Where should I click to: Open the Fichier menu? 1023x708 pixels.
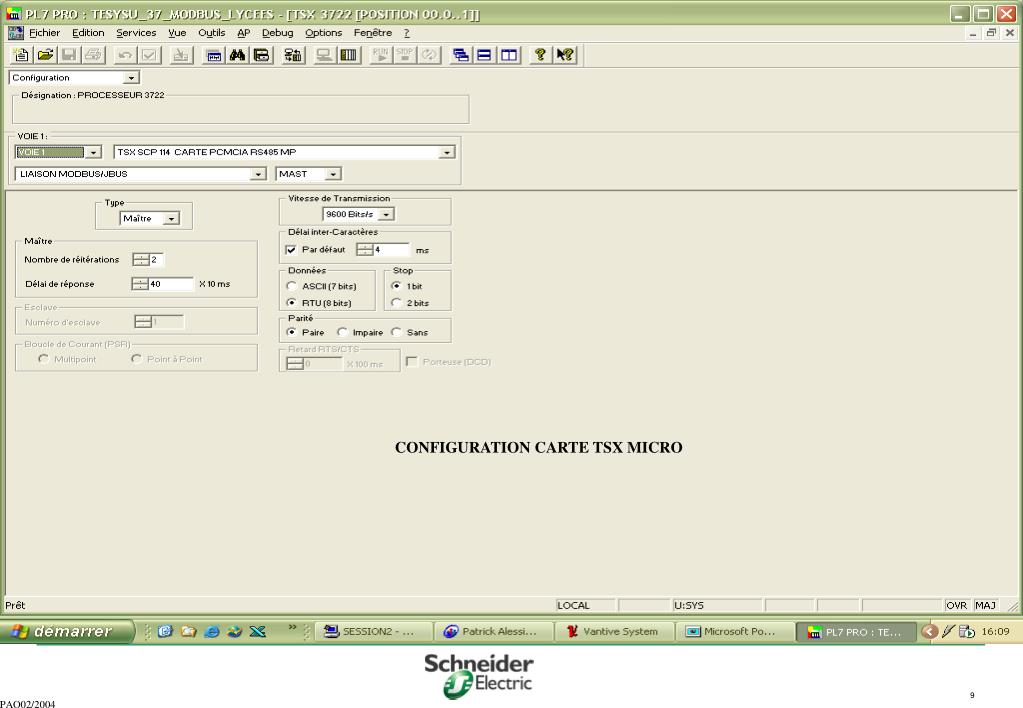click(44, 33)
